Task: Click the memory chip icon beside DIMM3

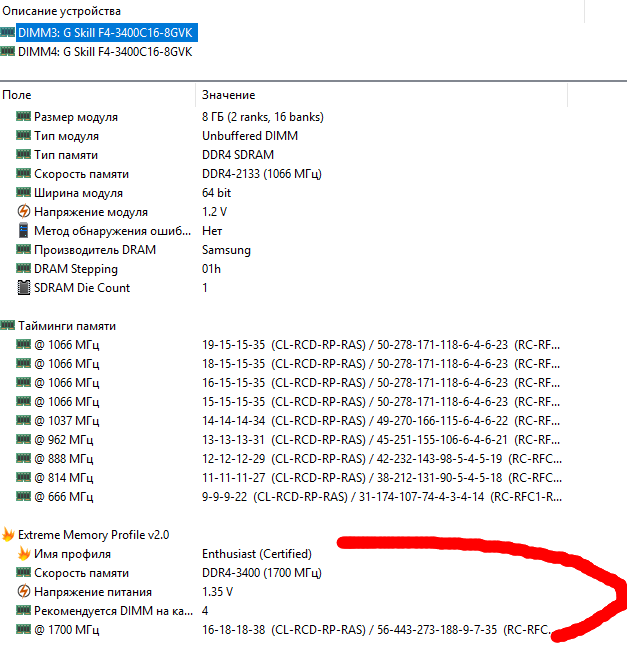Action: click(8, 32)
